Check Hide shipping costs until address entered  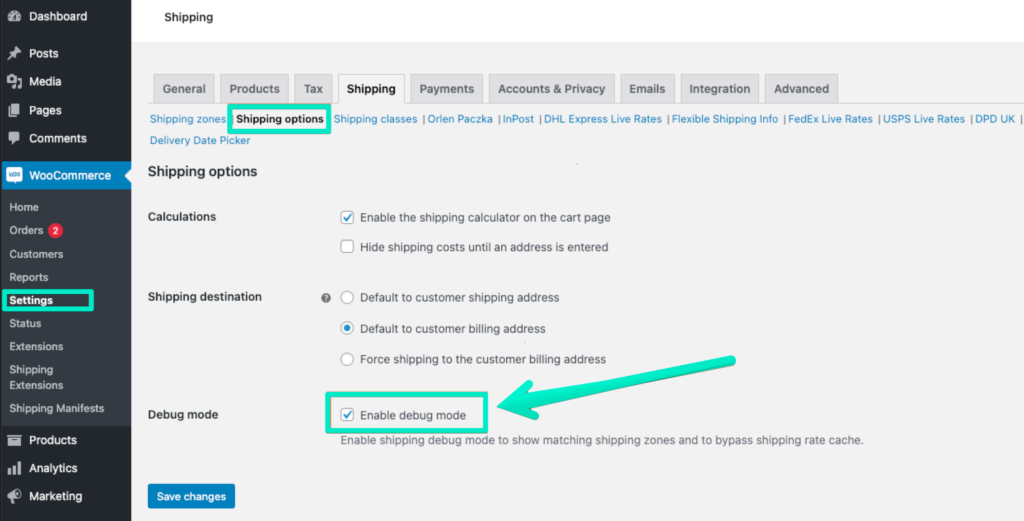[x=347, y=247]
